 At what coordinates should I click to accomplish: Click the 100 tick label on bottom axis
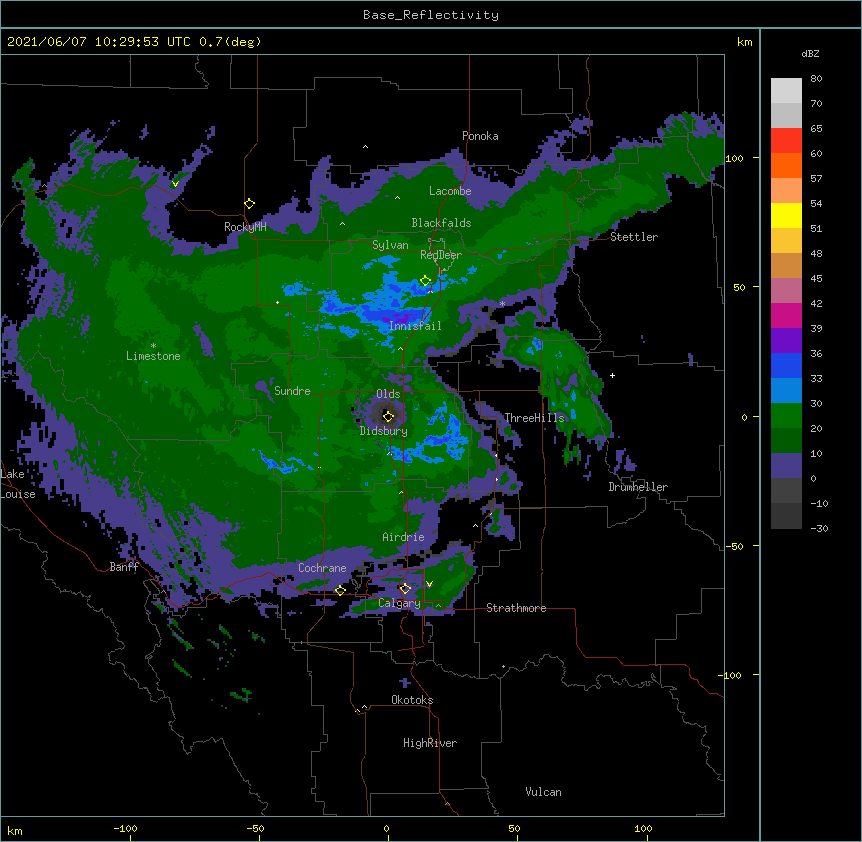(x=643, y=828)
